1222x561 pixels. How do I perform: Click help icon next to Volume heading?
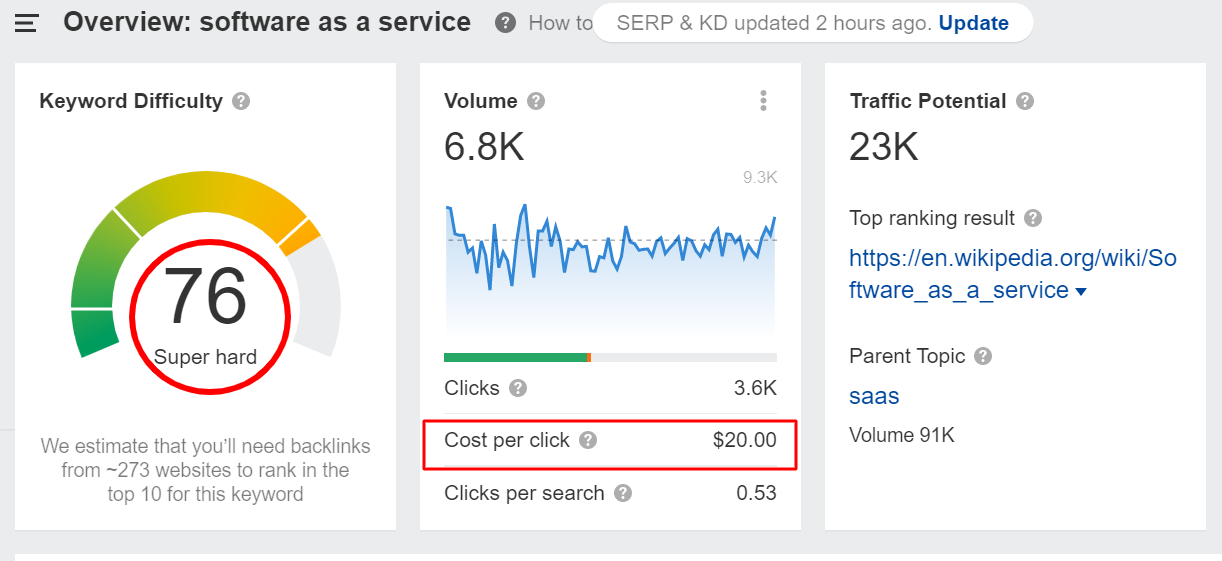tap(536, 101)
